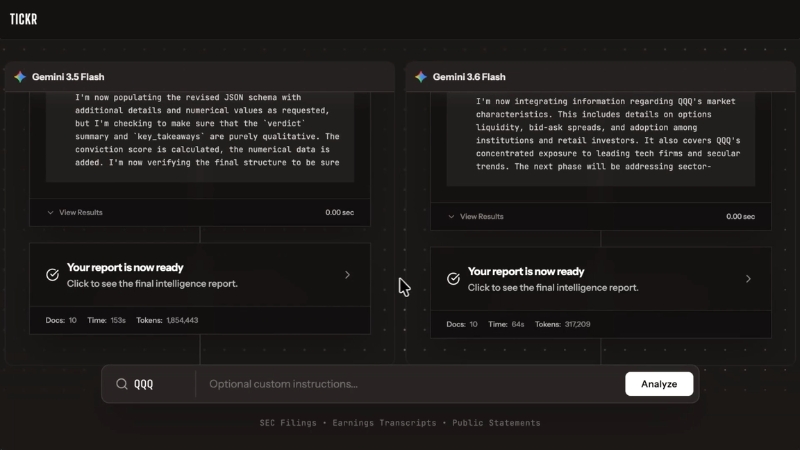Click the checkmark icon in left report card
Screen dimensions: 800x450
53,275
